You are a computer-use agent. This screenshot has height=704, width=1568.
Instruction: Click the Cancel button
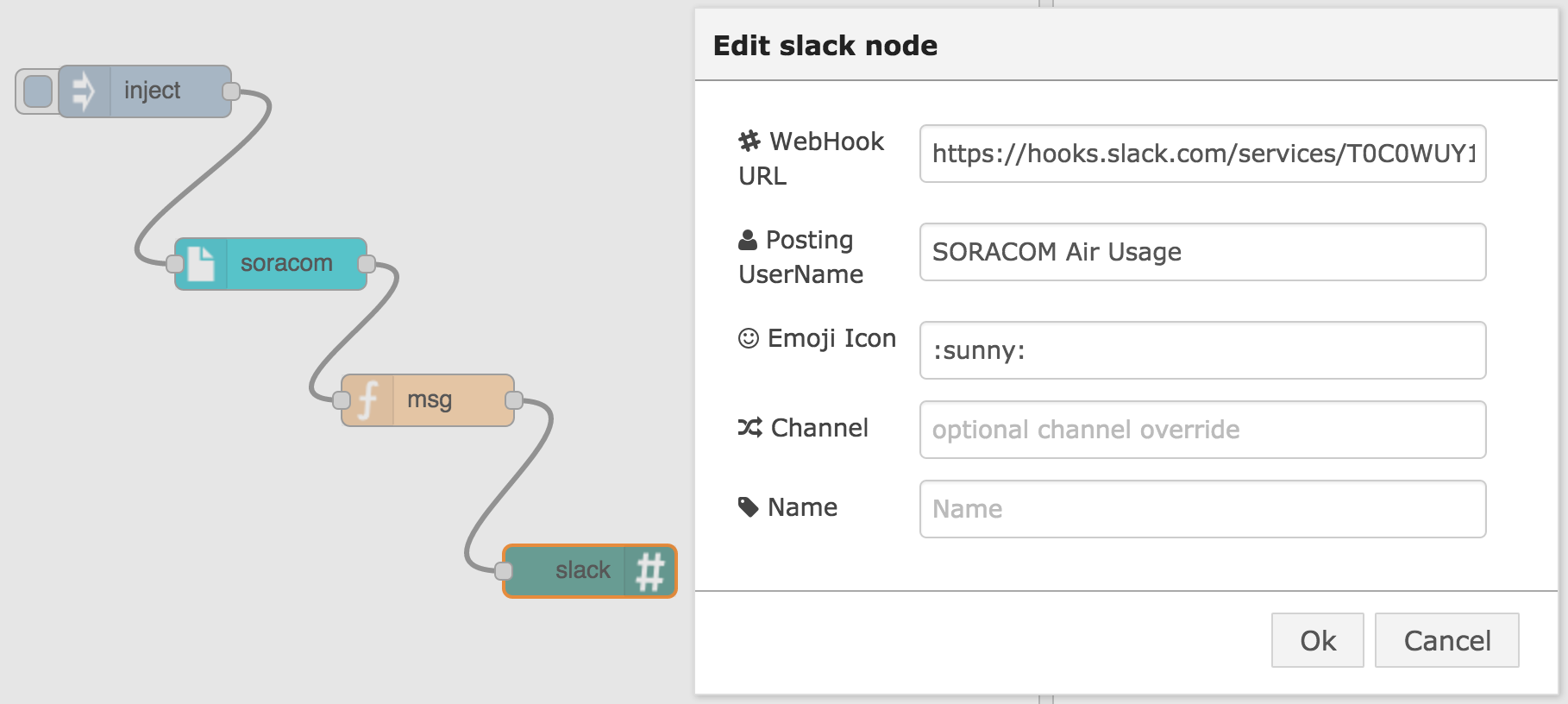1447,640
